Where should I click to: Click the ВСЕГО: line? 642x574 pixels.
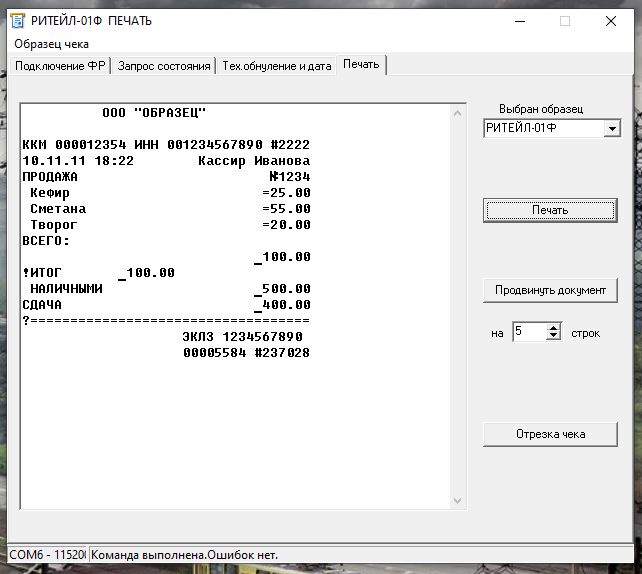click(46, 241)
